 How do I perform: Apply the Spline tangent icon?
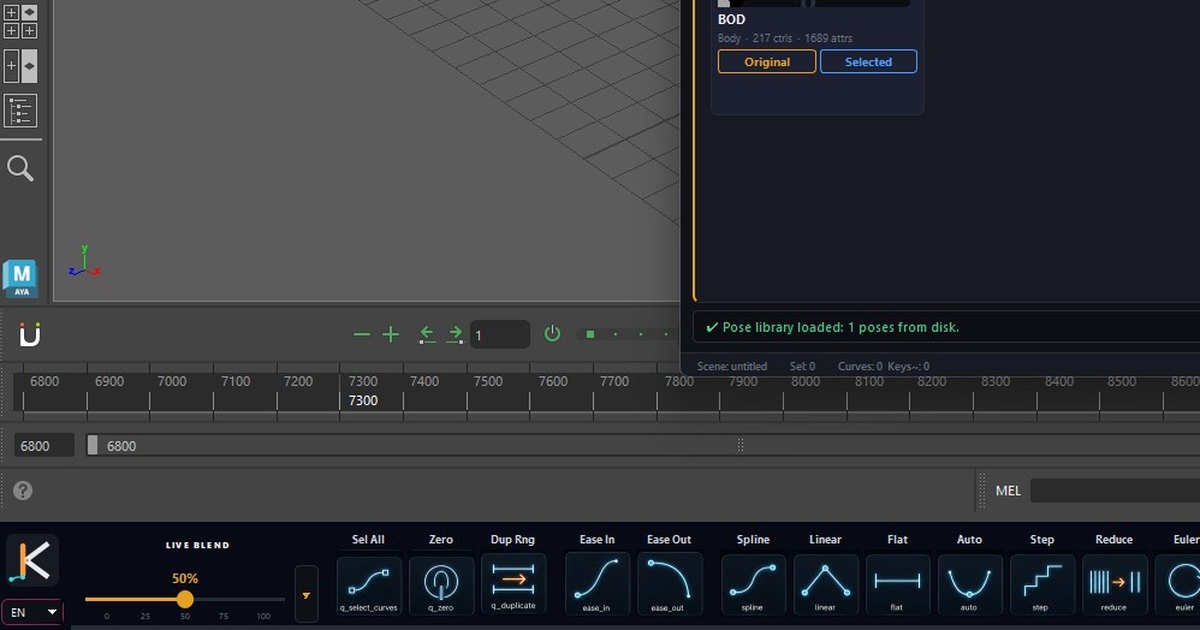tap(753, 584)
